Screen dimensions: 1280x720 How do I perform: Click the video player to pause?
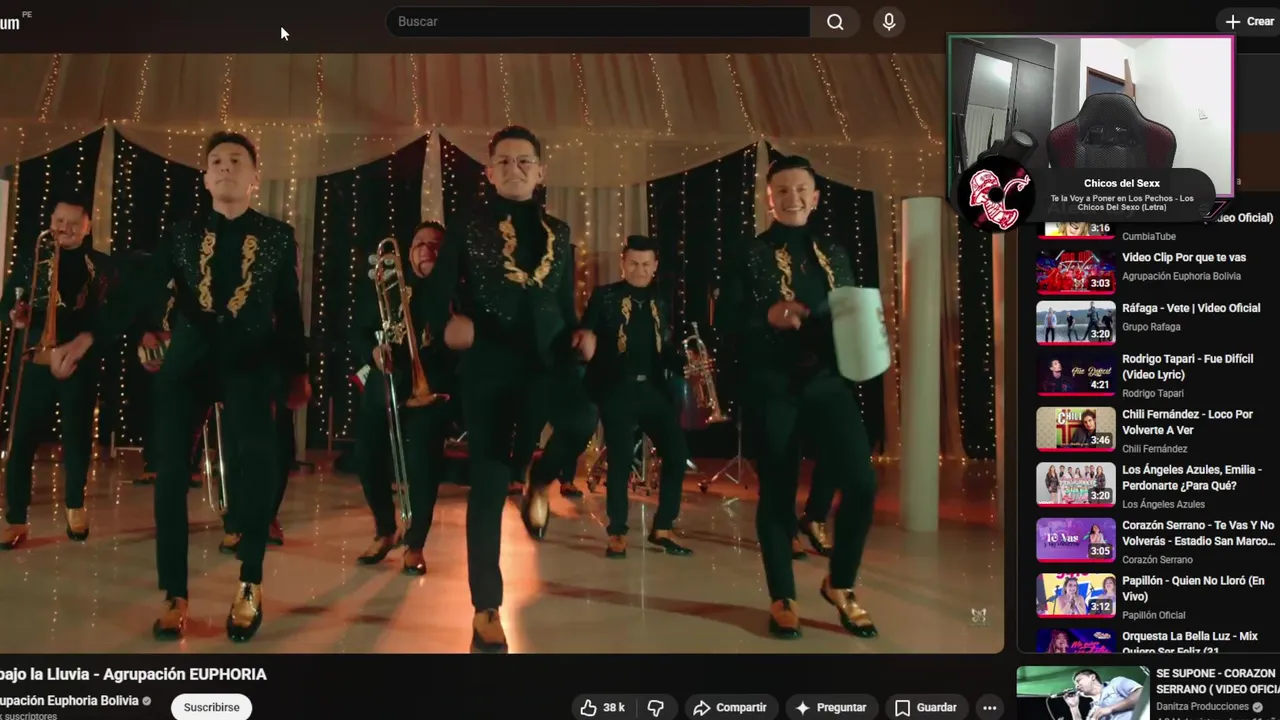click(500, 352)
